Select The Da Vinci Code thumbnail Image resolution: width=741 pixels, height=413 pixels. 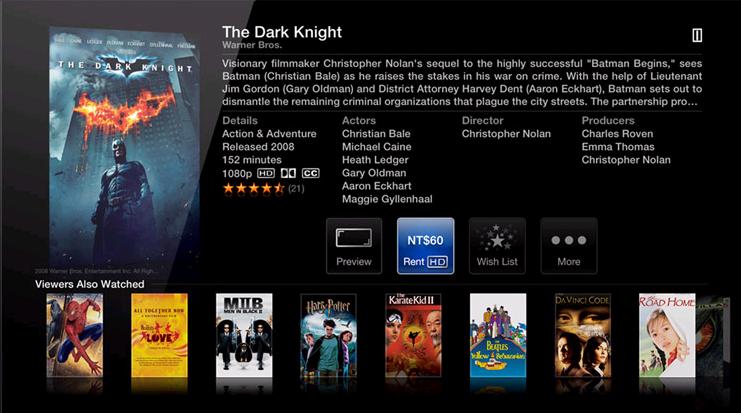(x=582, y=335)
